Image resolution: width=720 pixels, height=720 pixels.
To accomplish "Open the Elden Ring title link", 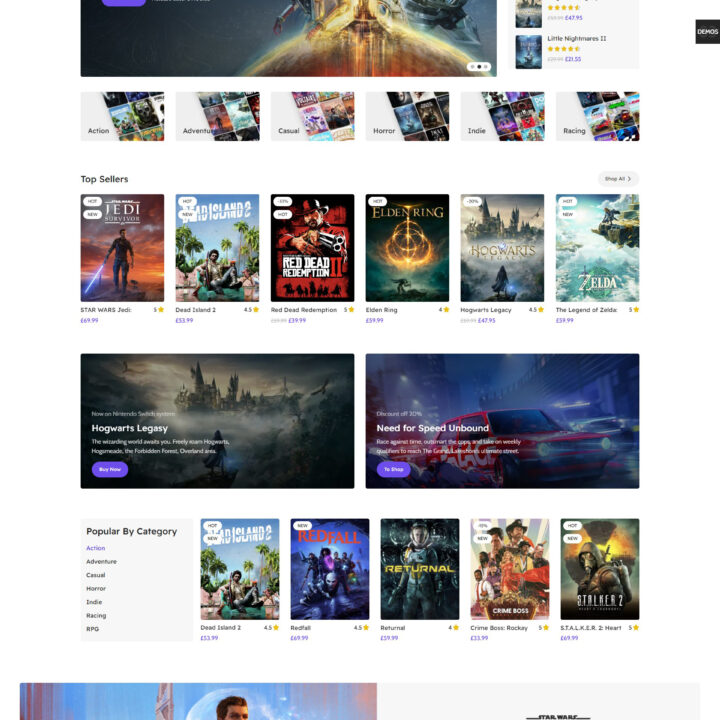I will [381, 310].
